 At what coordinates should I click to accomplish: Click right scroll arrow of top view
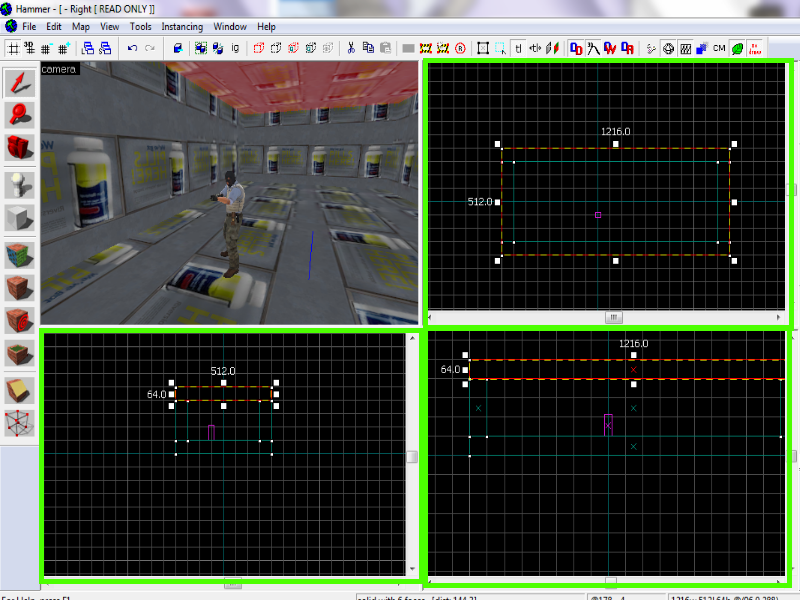[778, 317]
